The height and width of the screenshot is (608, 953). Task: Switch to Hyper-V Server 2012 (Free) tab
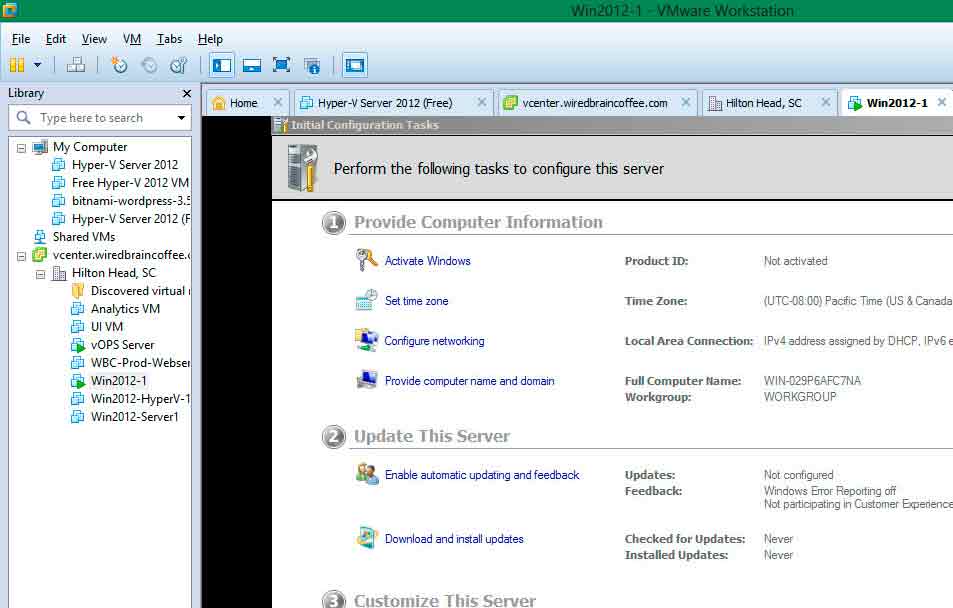pos(385,103)
